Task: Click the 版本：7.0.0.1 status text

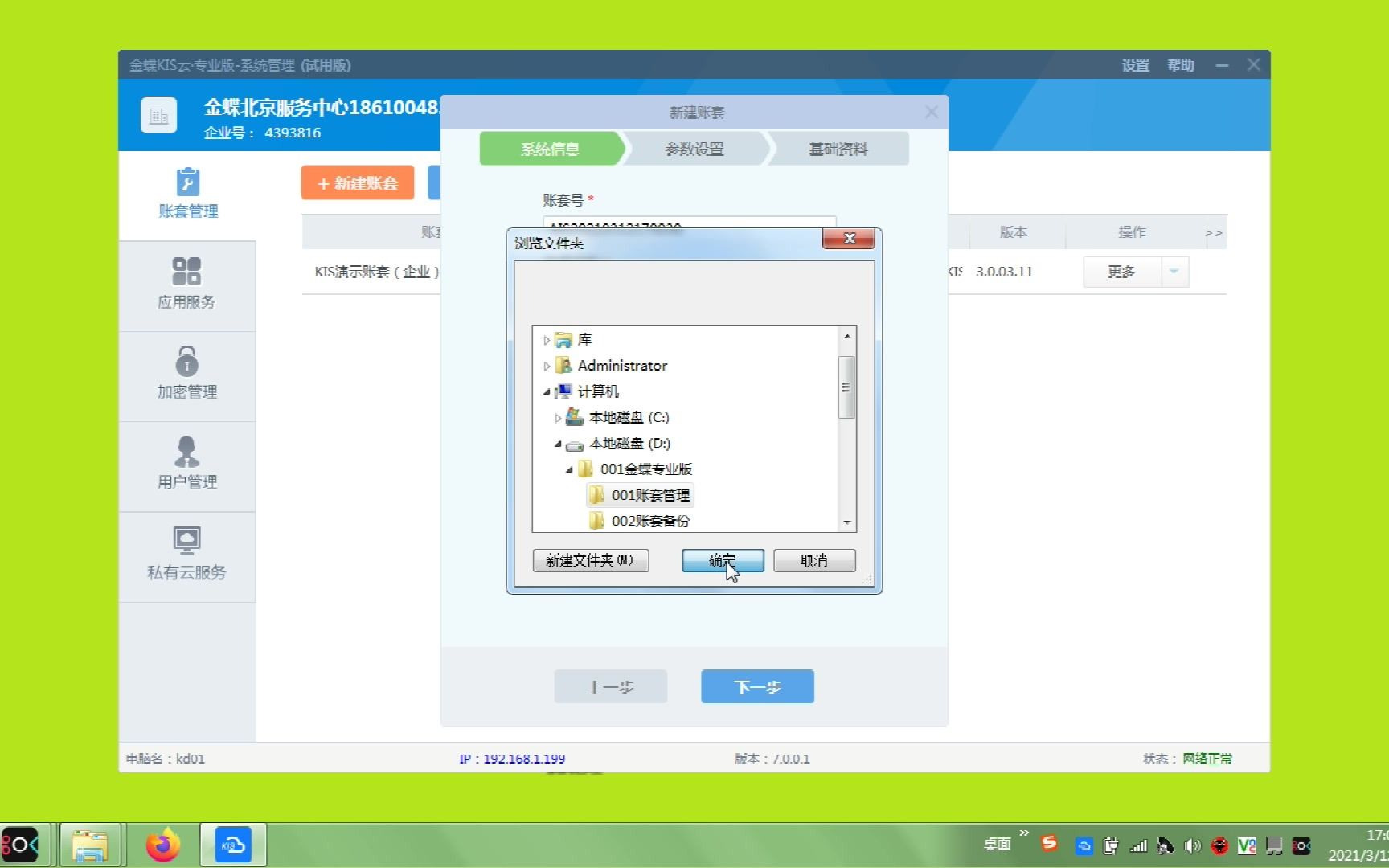Action: pyautogui.click(x=772, y=759)
